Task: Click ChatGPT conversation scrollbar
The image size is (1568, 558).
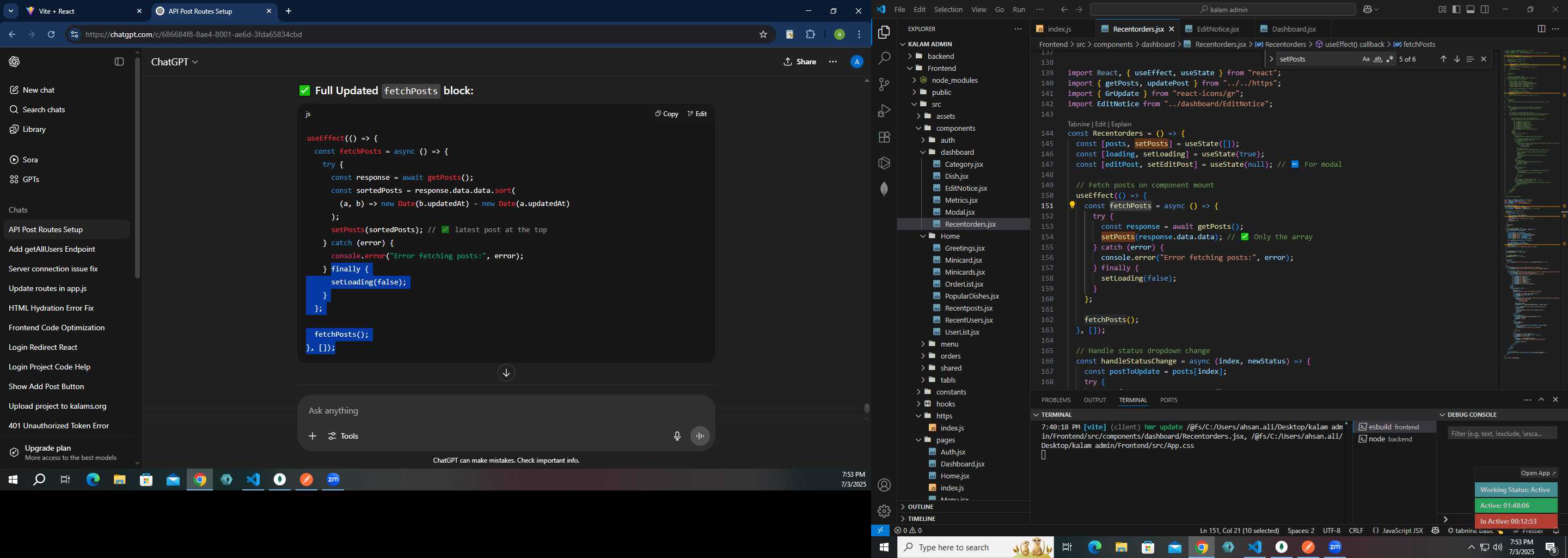Action: (867, 408)
